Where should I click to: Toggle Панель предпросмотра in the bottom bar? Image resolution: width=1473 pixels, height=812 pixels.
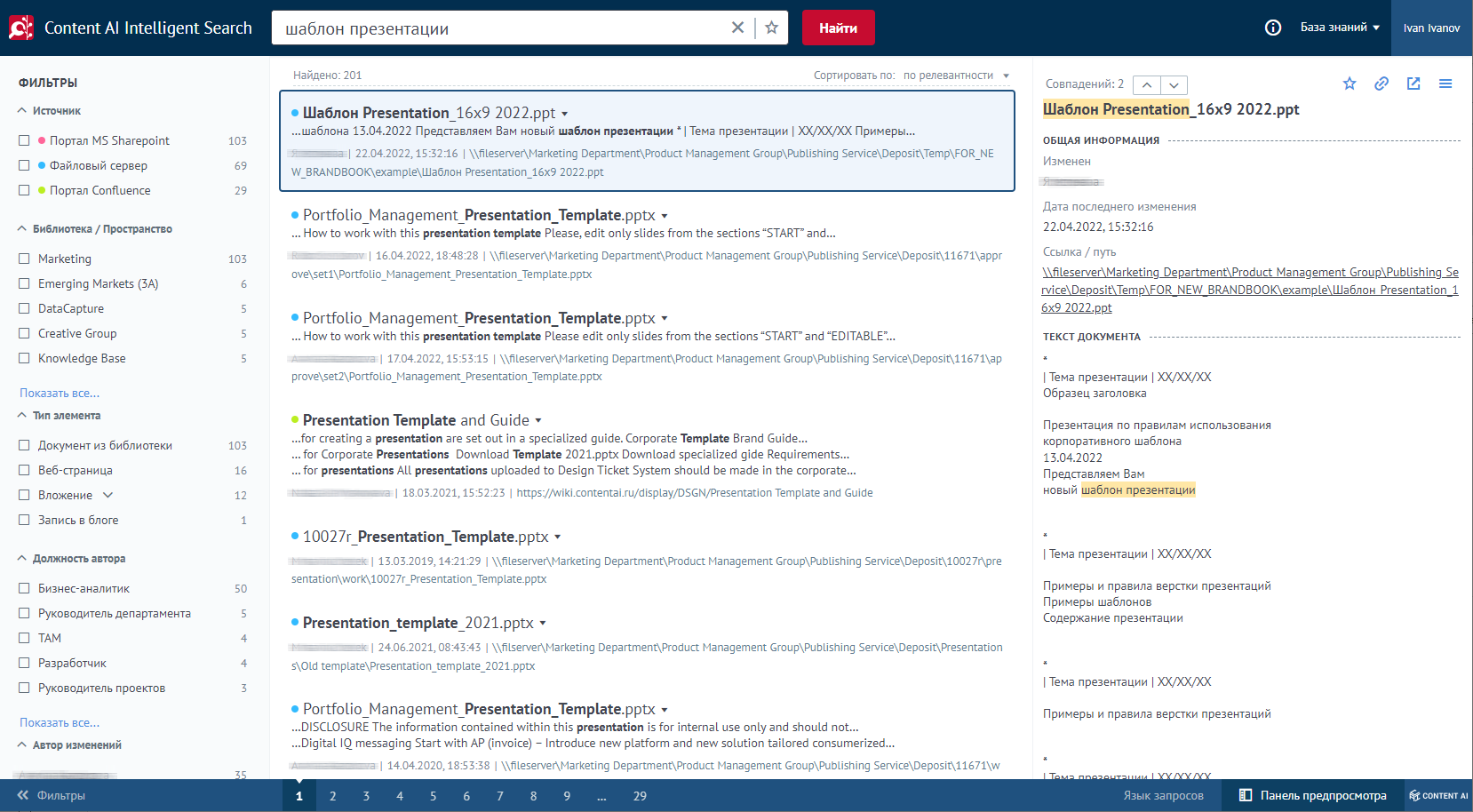1313,796
